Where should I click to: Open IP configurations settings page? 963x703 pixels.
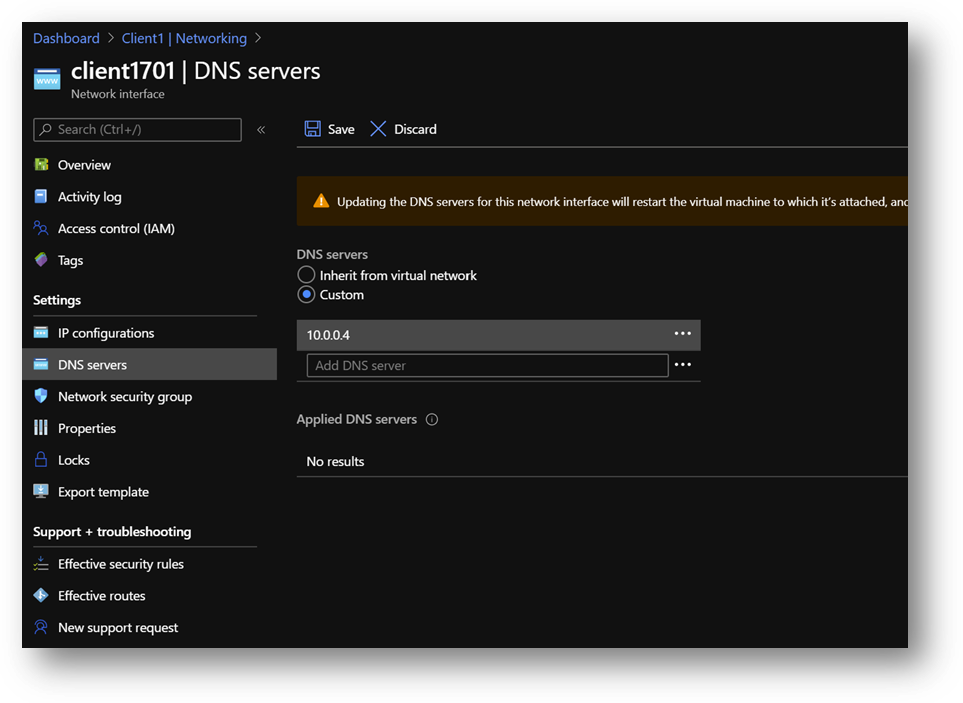point(106,333)
